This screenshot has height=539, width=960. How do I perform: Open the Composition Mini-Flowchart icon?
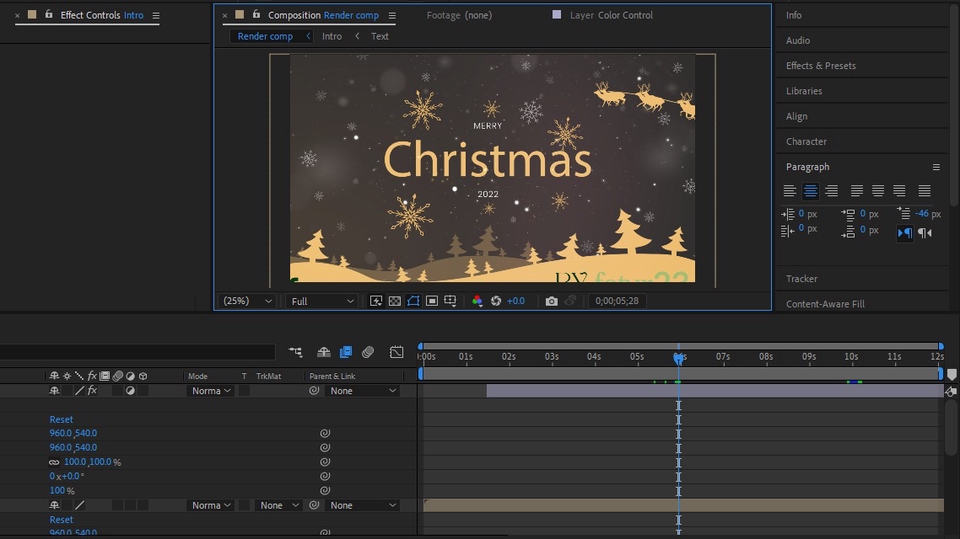296,352
